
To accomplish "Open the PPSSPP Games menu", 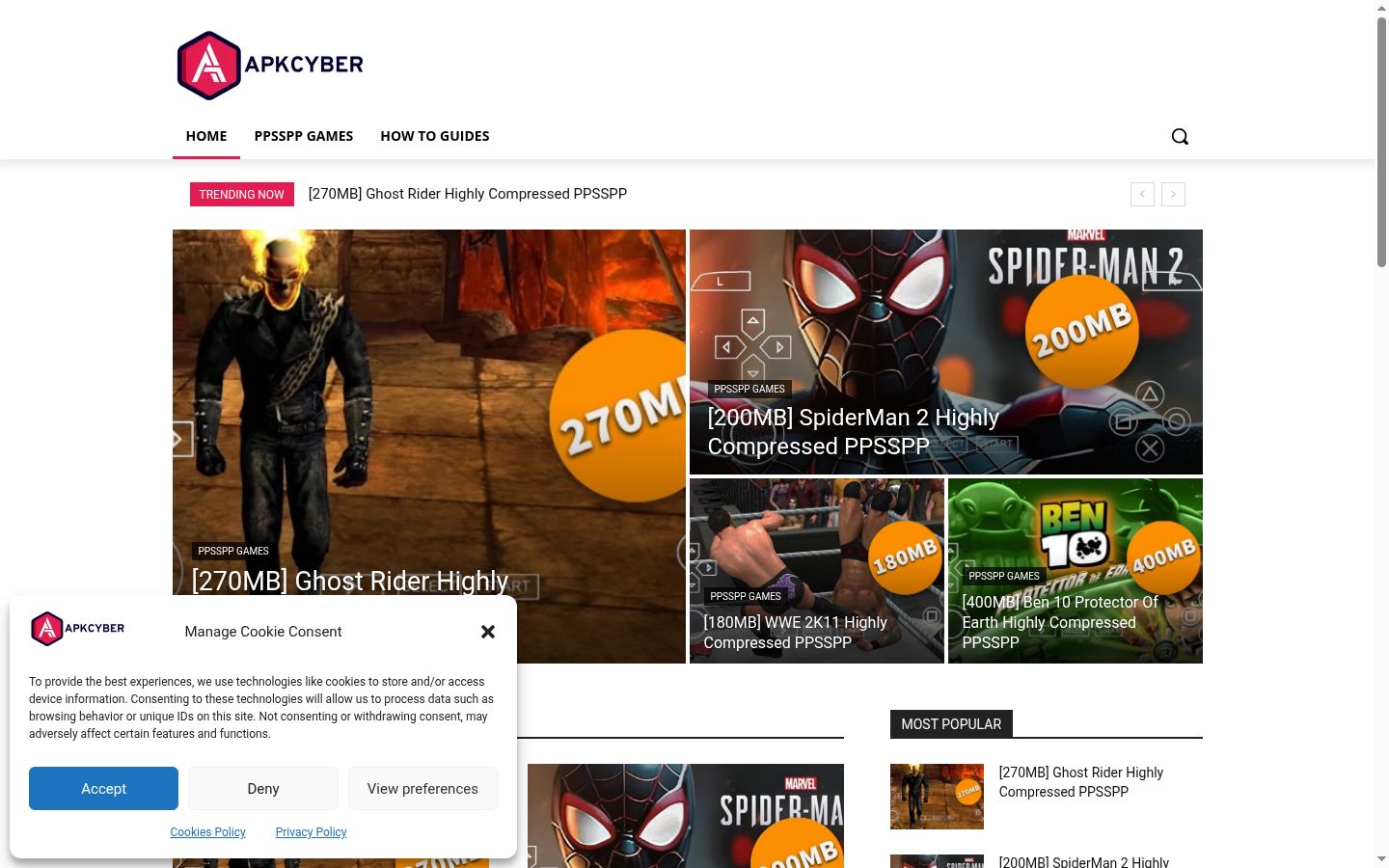I will click(304, 136).
